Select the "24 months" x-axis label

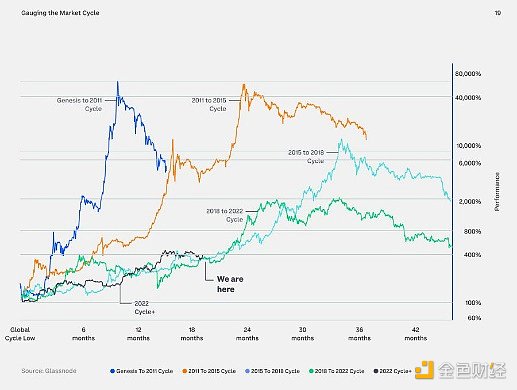[247, 334]
